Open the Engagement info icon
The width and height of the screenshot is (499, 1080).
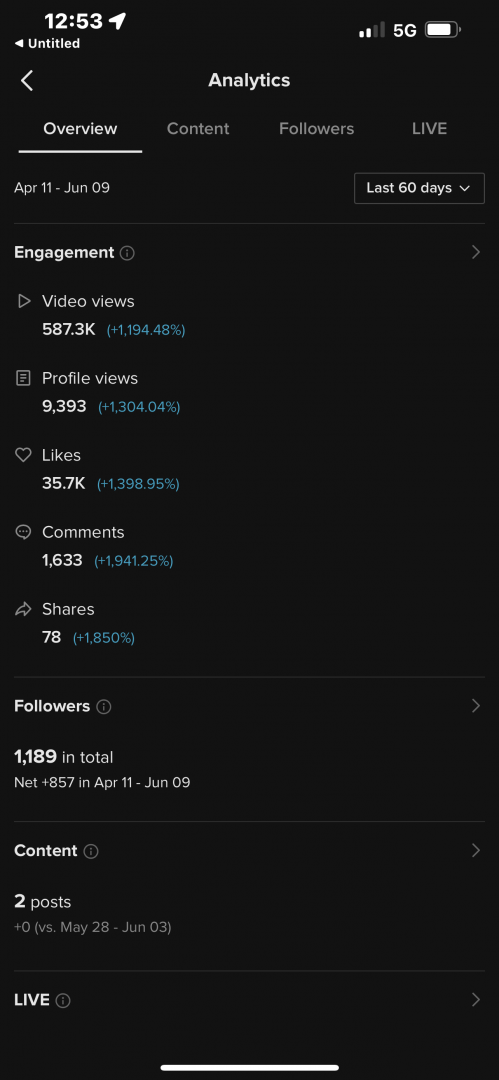click(x=127, y=253)
